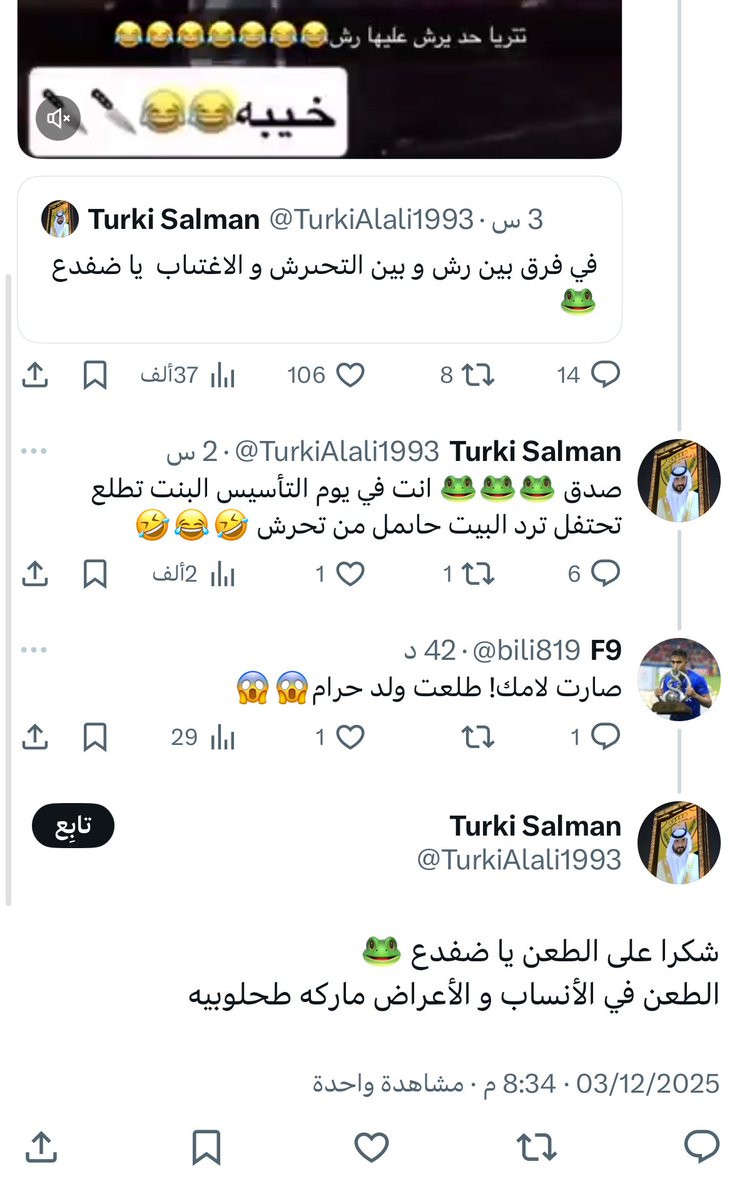Bookmark the tweet with 37 thousand views
737x1199 pixels.
(95, 375)
